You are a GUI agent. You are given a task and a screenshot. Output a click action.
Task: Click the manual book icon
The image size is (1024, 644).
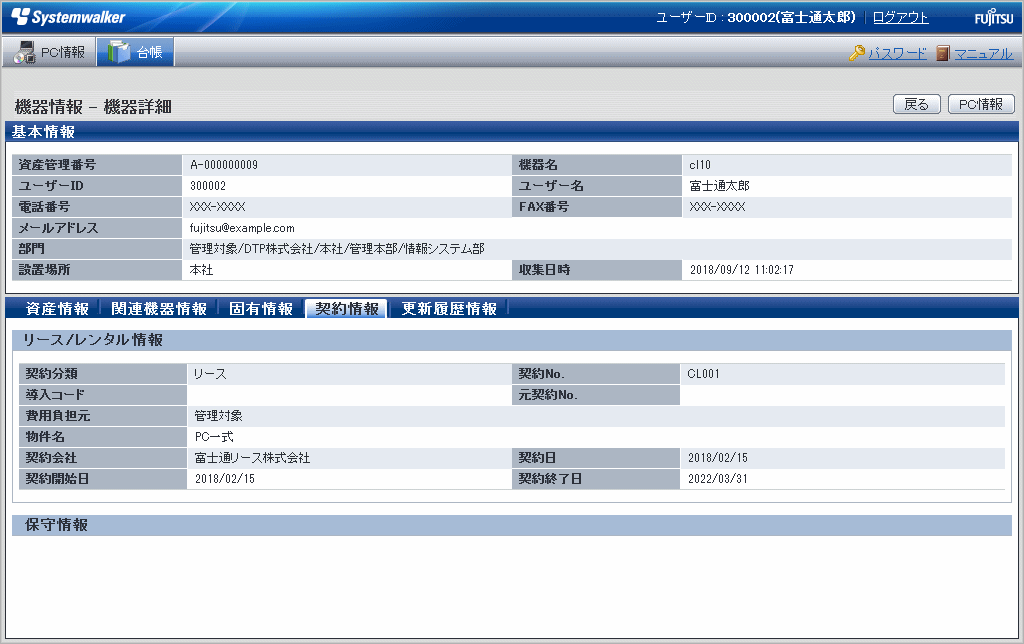point(942,54)
